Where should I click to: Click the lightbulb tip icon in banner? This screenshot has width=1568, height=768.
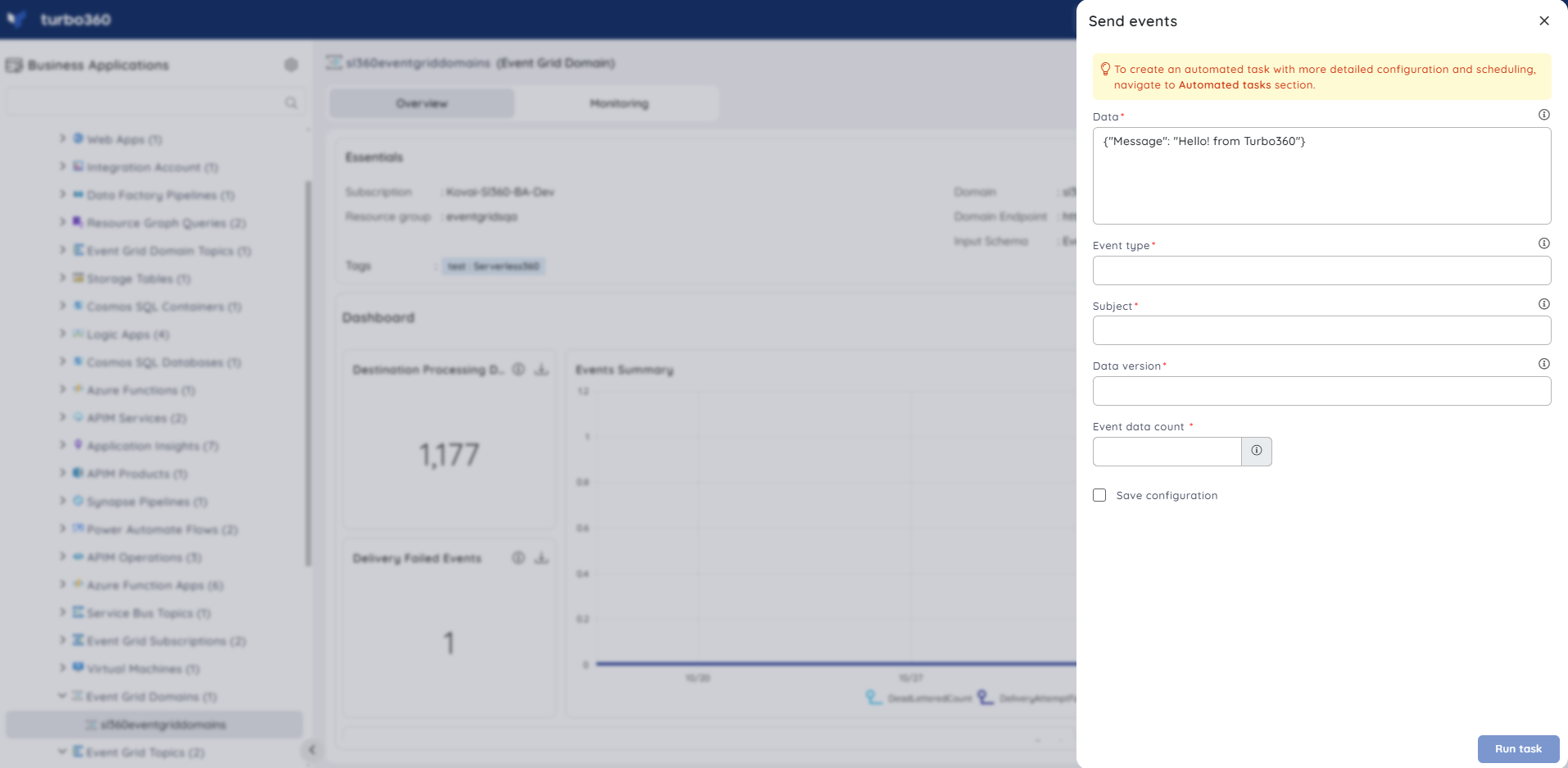1105,70
